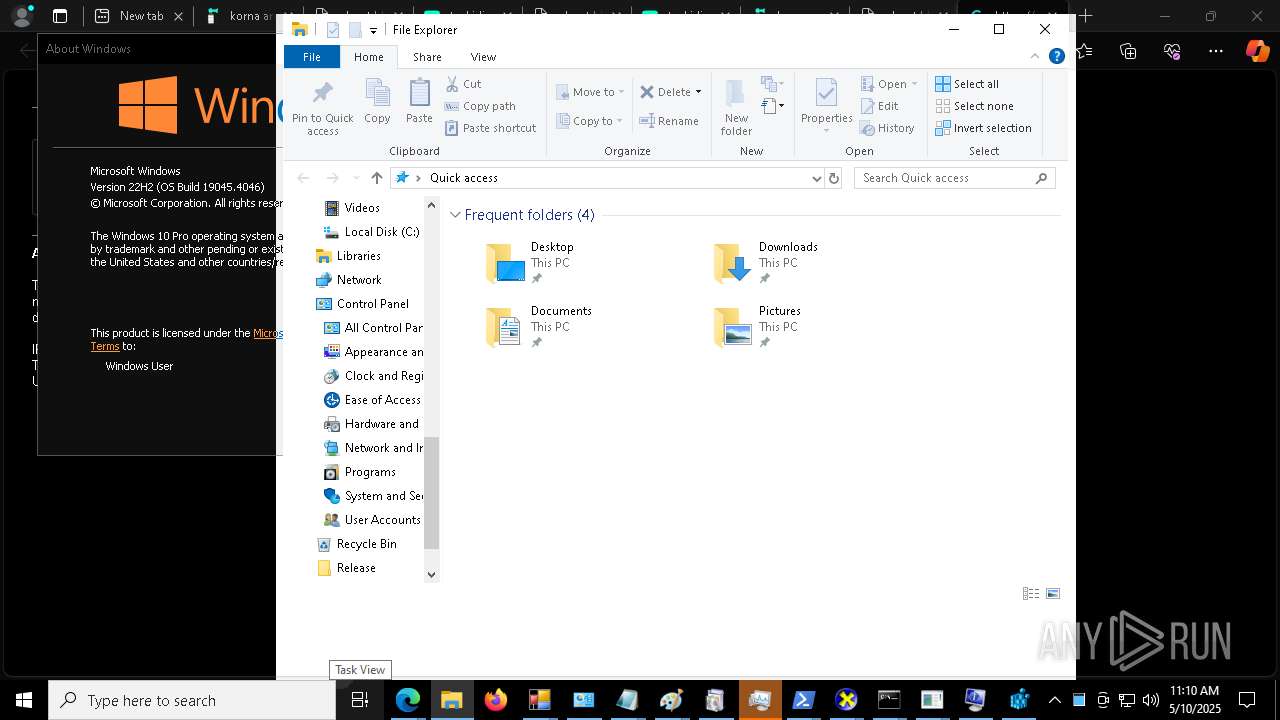Click the speaker volume tray icon
The width and height of the screenshot is (1280, 720).
1150,700
